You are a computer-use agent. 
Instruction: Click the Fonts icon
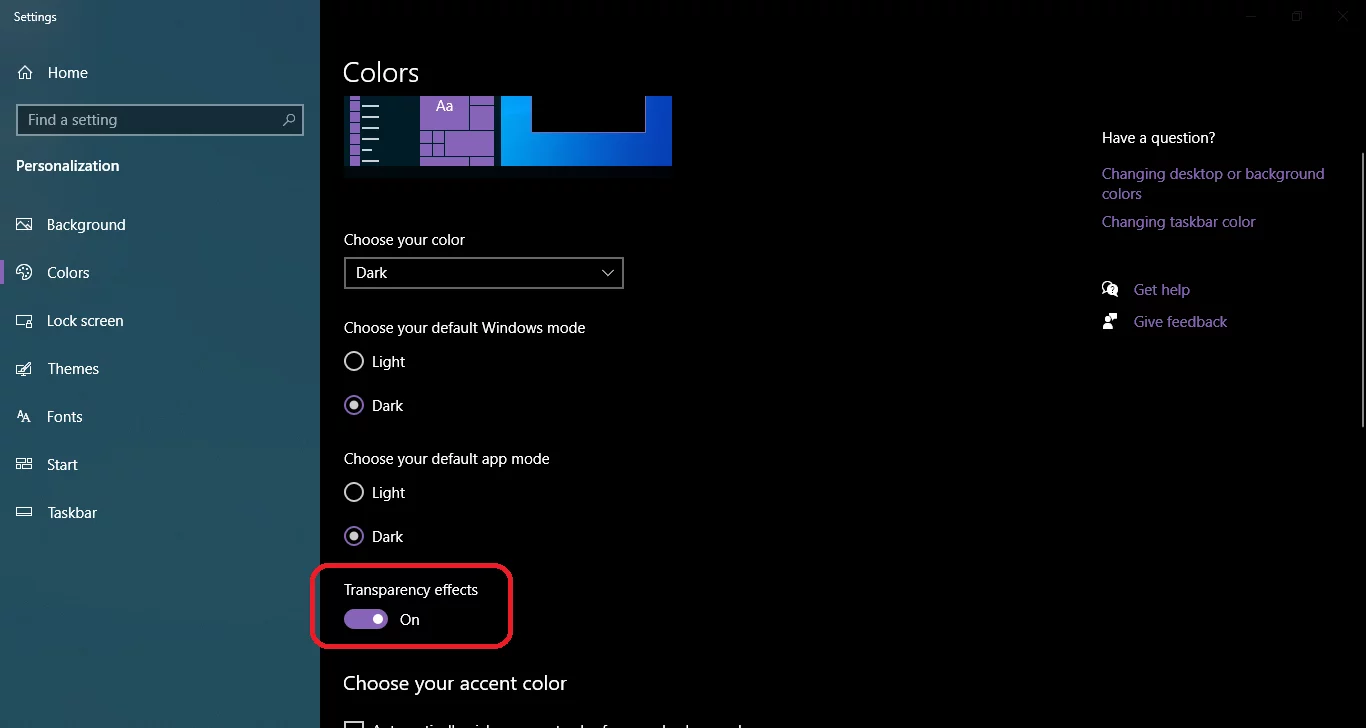pos(26,417)
